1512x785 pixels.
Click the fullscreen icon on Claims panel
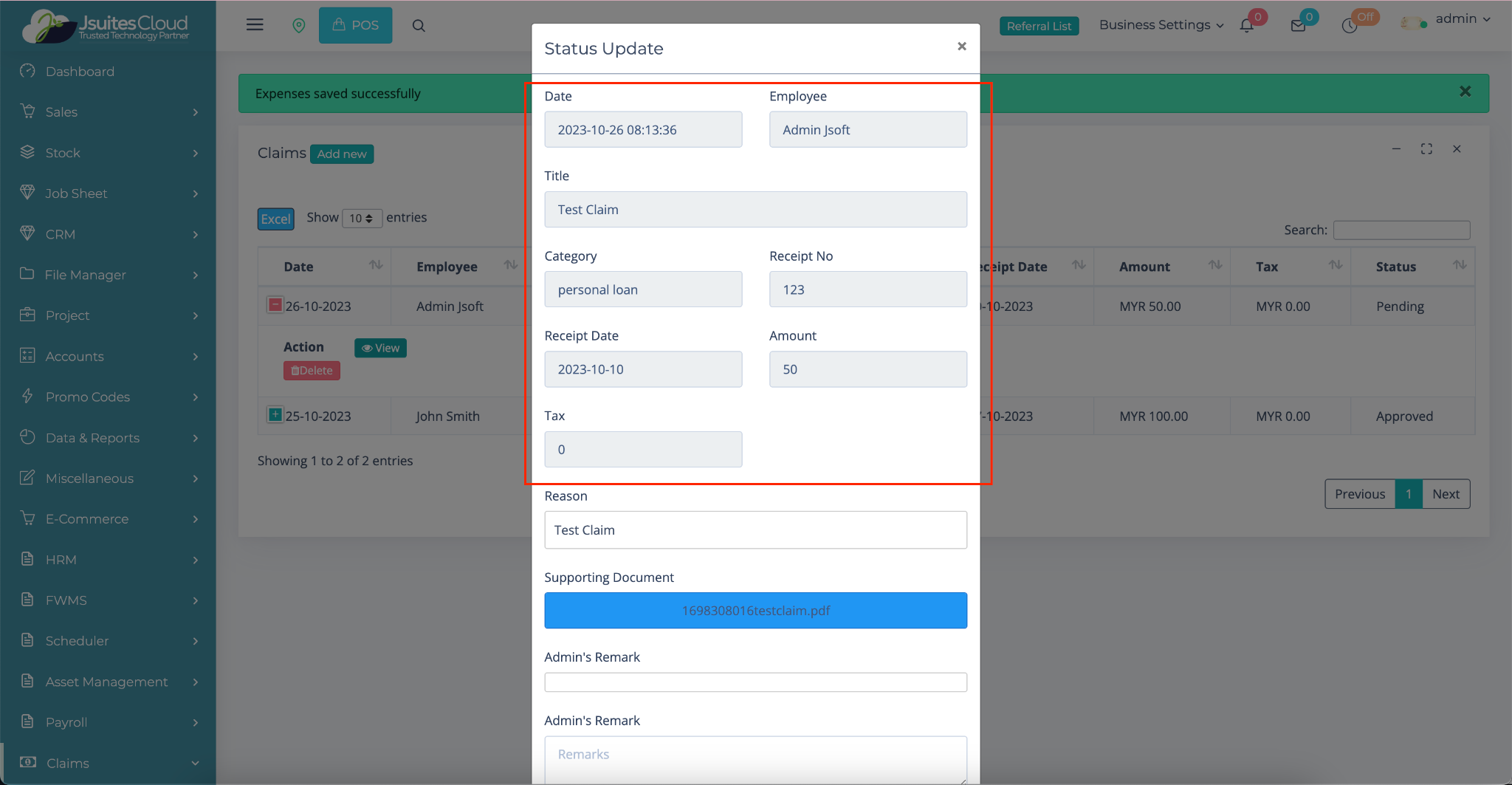[x=1426, y=149]
